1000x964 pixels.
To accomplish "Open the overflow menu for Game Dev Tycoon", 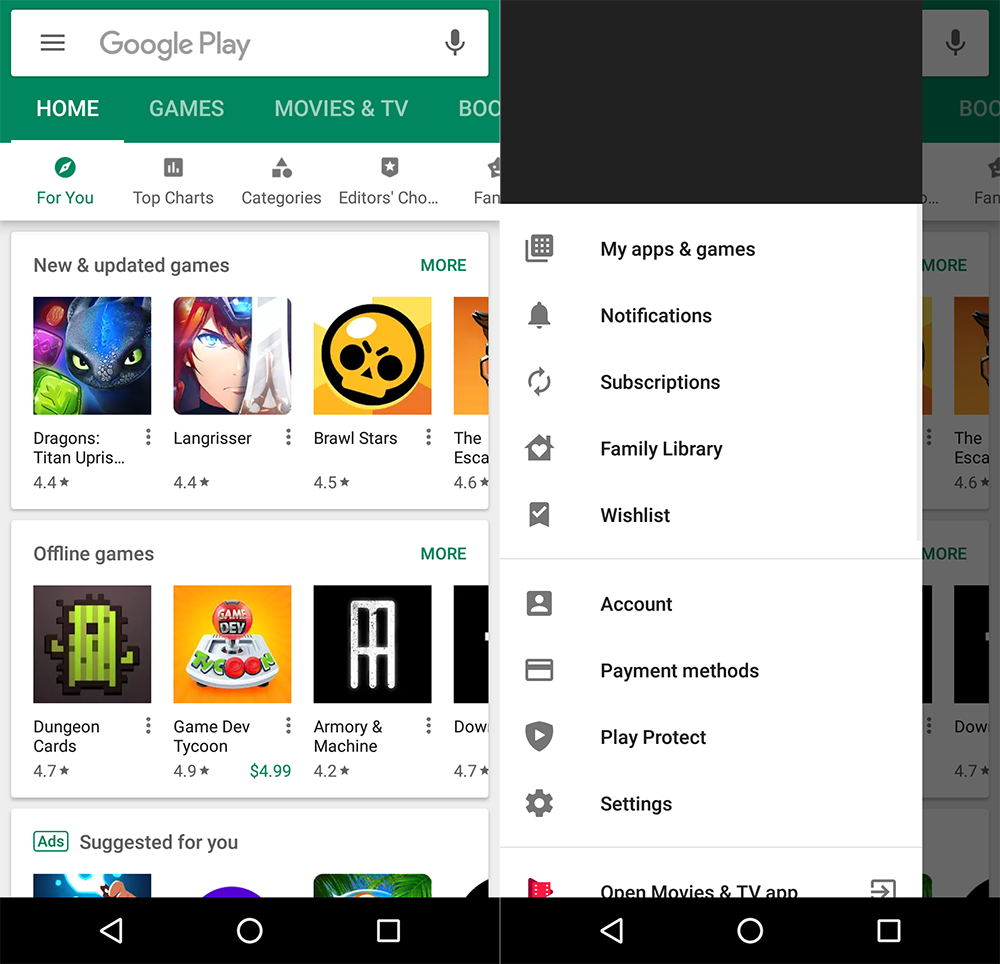I will click(x=288, y=725).
